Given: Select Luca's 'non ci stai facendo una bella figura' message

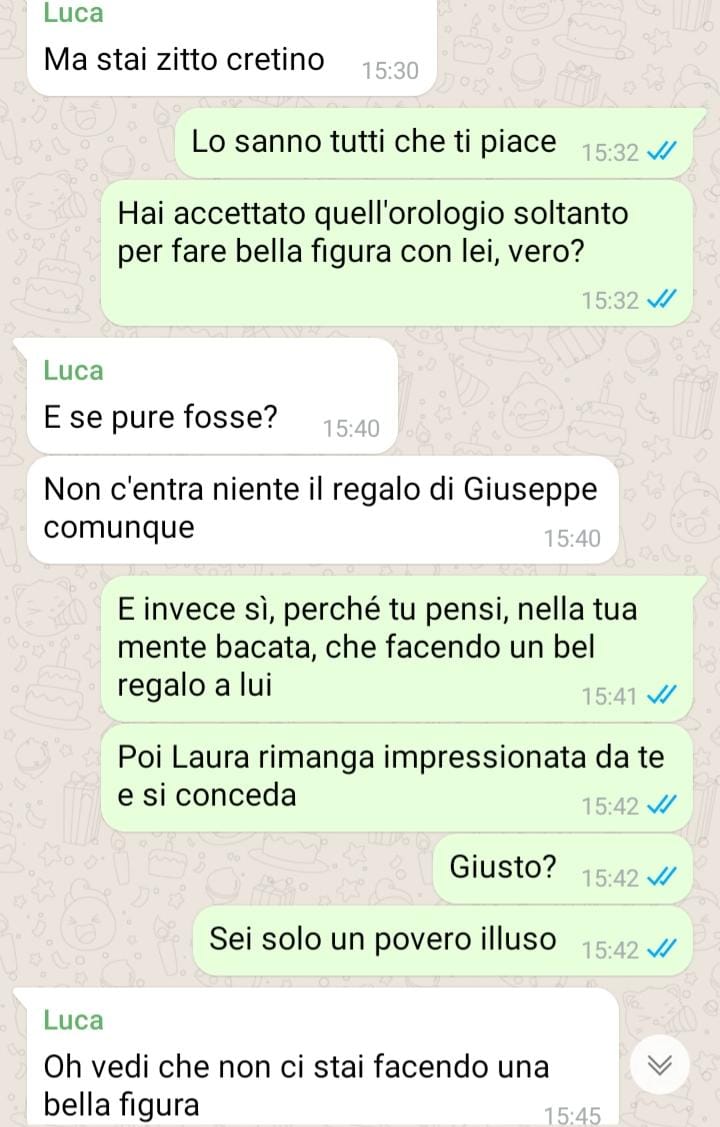Looking at the screenshot, I should tap(323, 1057).
